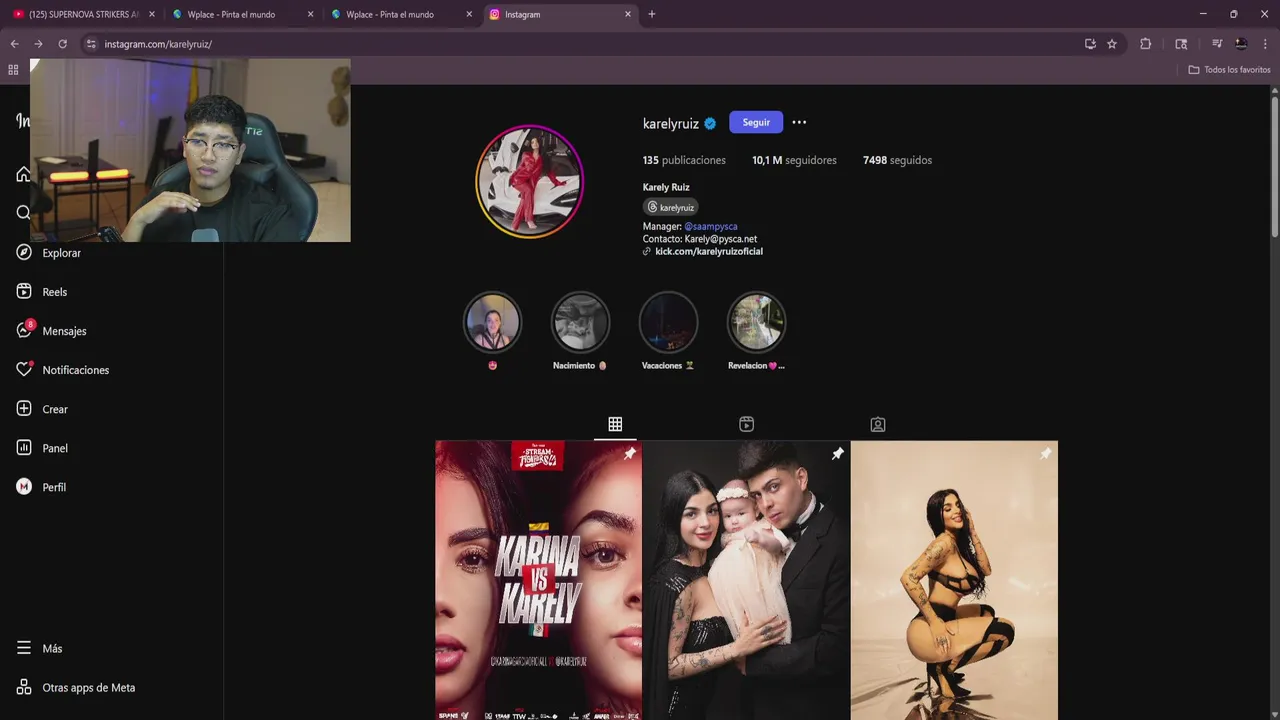The width and height of the screenshot is (1280, 720).
Task: Open a new browser tab
Action: click(652, 14)
